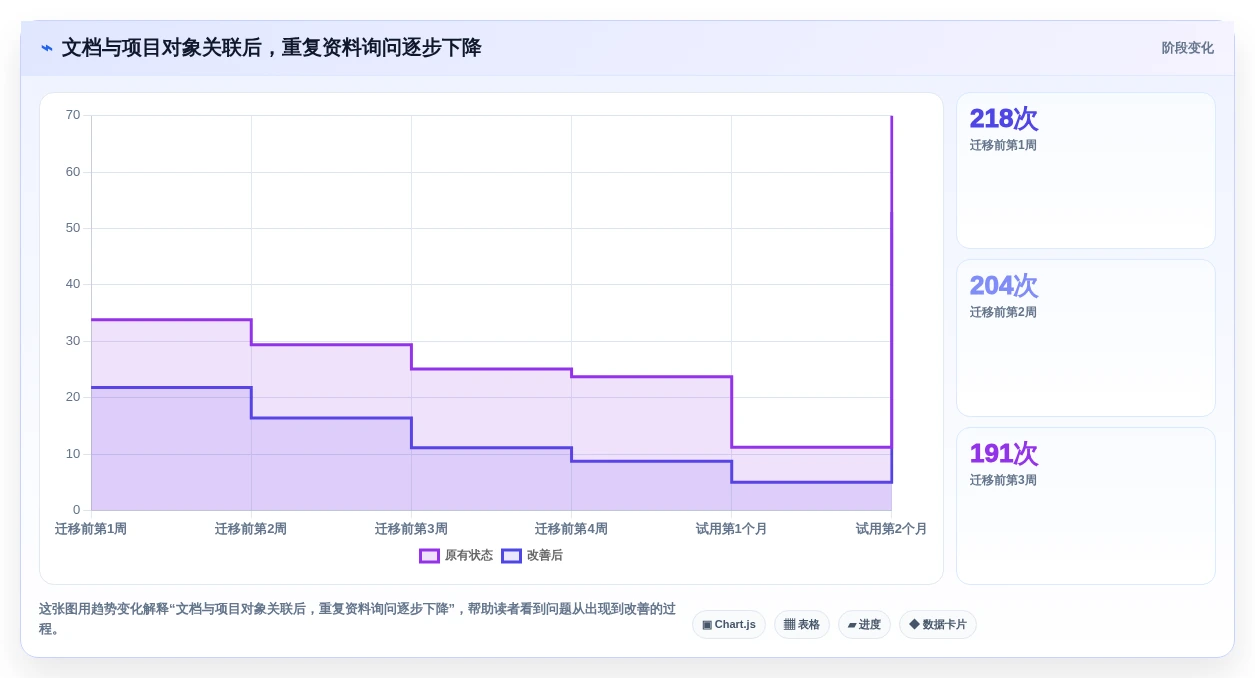
Task: Click the 试用第2个月 x-axis label
Action: (891, 529)
